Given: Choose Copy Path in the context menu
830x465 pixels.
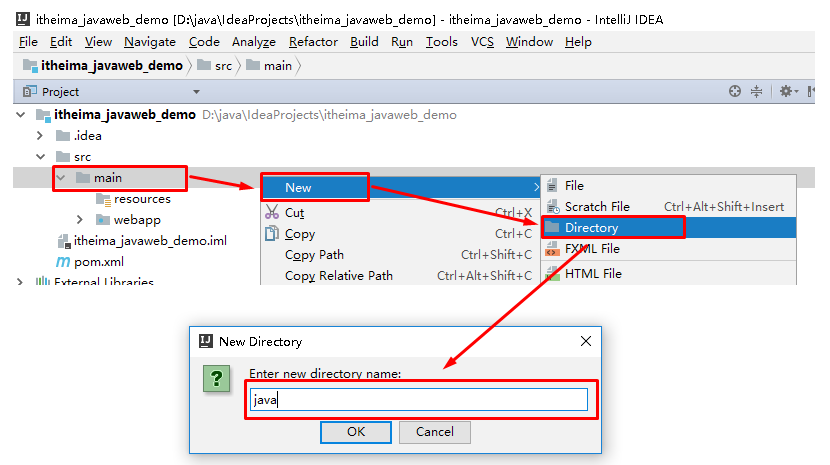Looking at the screenshot, I should pyautogui.click(x=401, y=255).
